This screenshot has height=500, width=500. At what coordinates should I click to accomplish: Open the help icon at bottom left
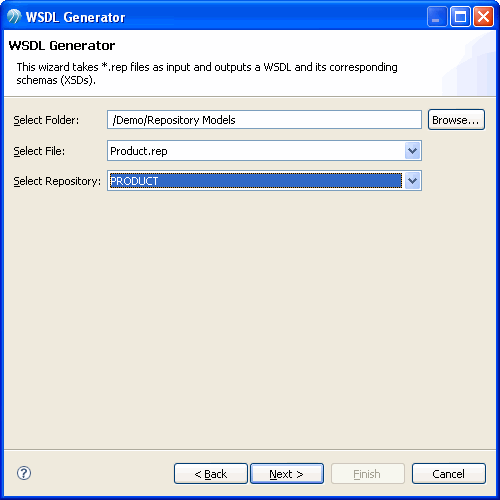[24, 473]
